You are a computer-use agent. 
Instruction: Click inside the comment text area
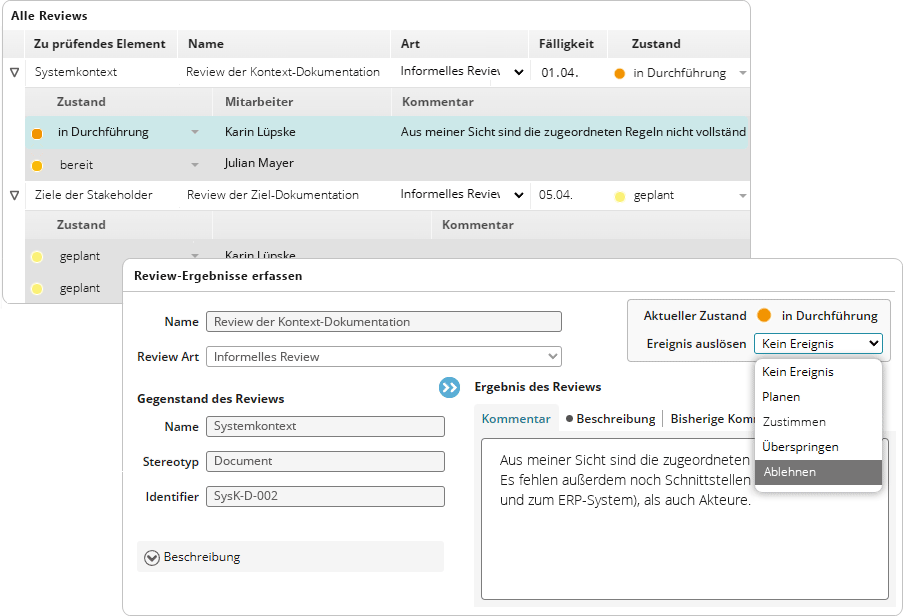tap(684, 519)
